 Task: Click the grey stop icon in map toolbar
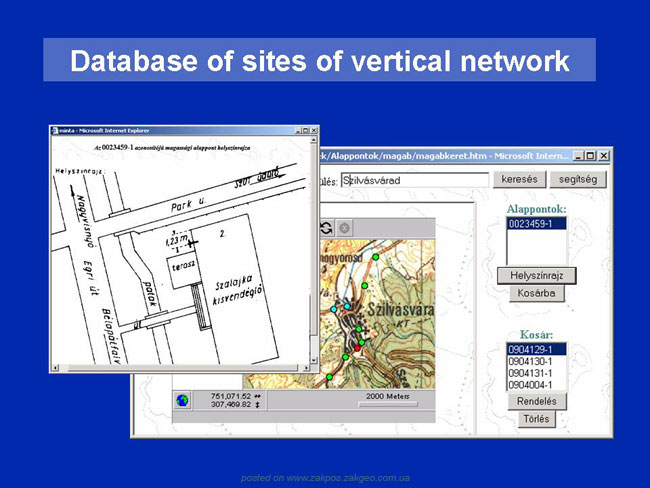(344, 228)
